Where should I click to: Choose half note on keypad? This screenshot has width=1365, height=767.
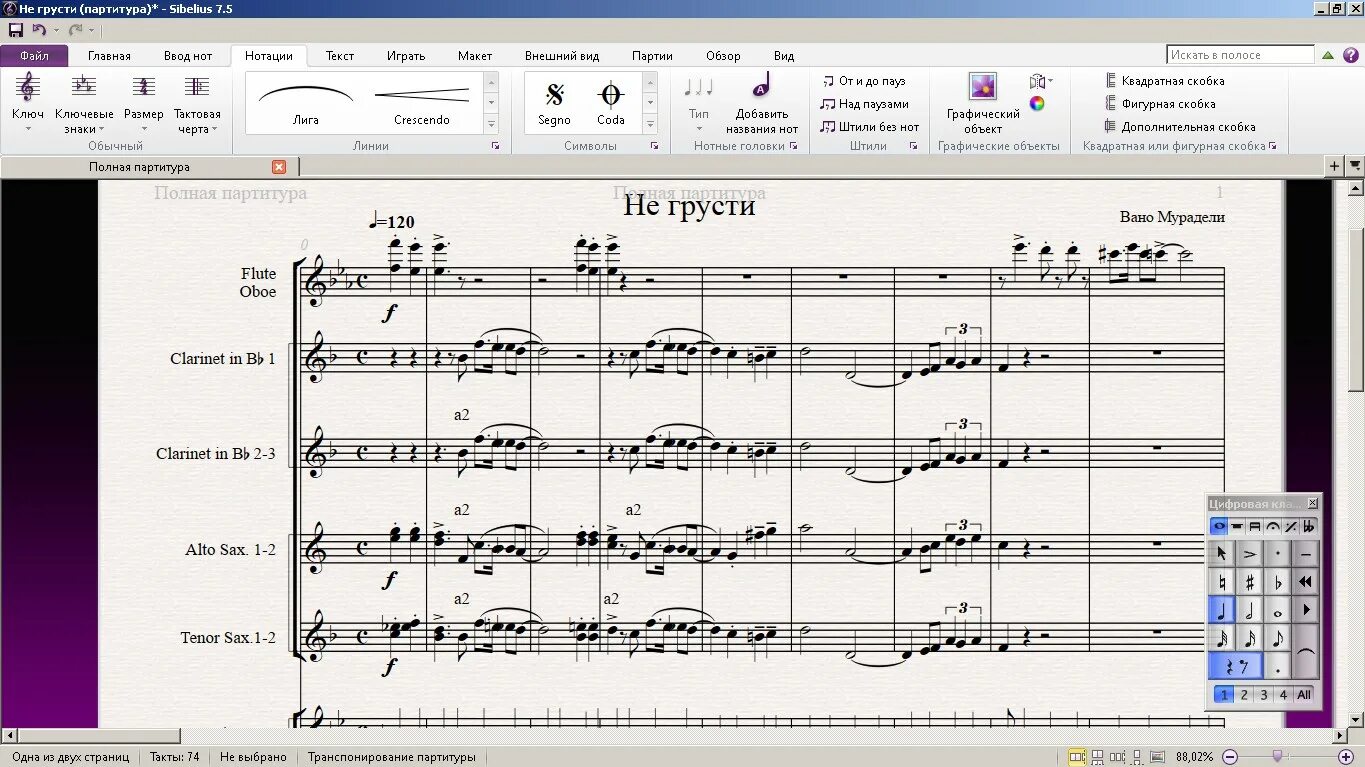click(1249, 610)
